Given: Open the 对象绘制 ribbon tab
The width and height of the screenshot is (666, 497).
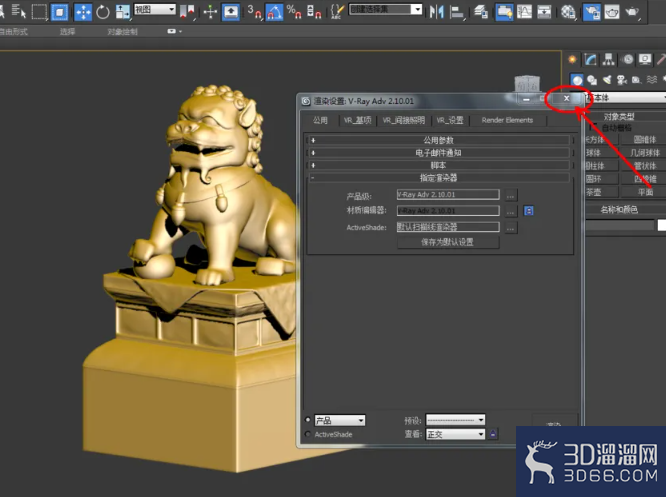Looking at the screenshot, I should (122, 31).
